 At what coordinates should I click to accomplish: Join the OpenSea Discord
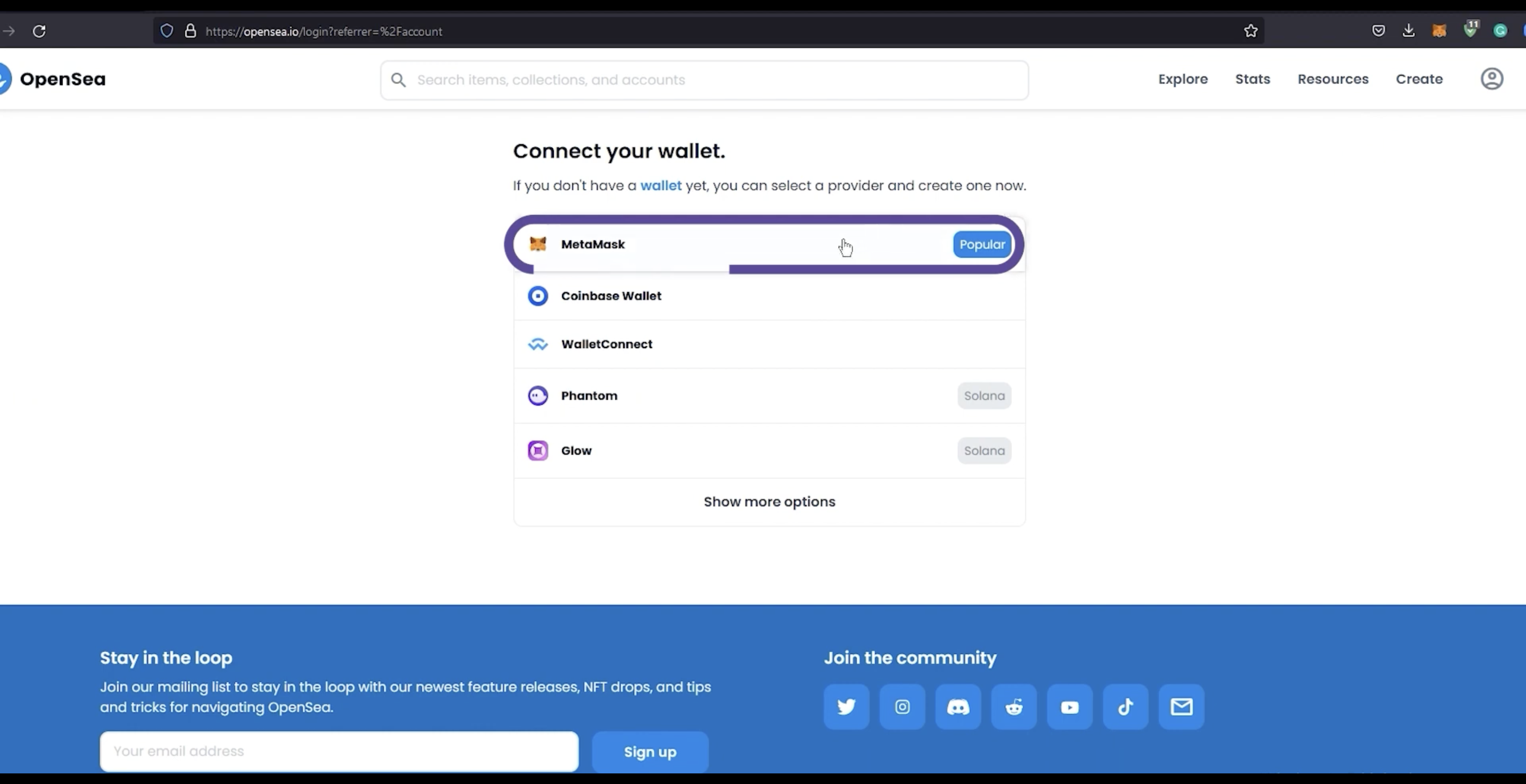[958, 707]
